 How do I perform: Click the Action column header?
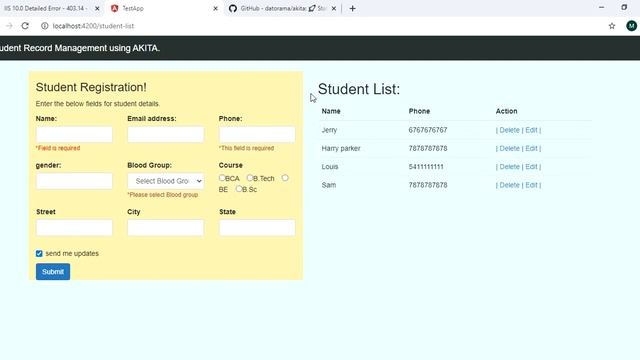click(507, 111)
